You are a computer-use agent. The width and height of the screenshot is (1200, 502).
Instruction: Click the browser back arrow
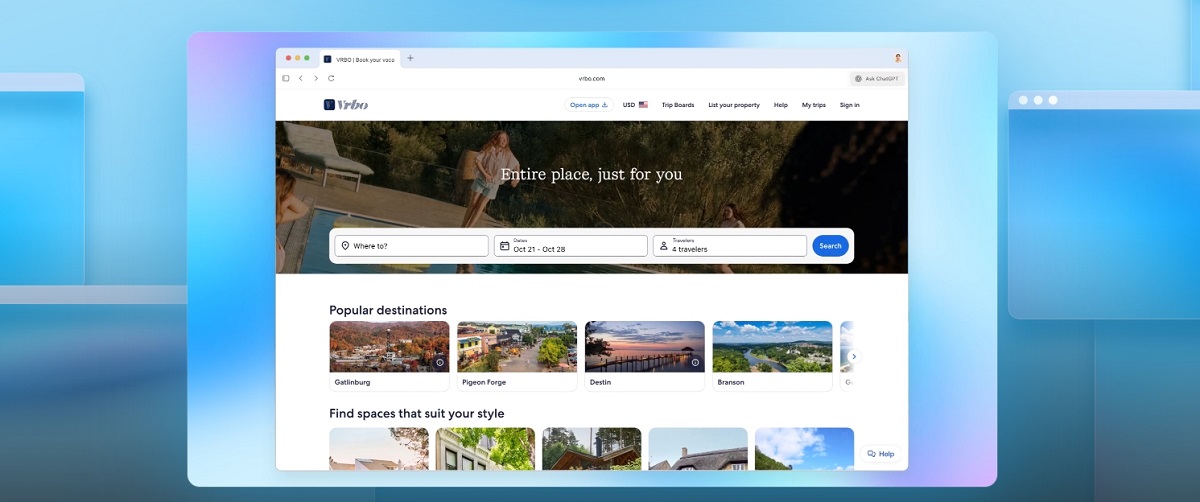point(301,78)
